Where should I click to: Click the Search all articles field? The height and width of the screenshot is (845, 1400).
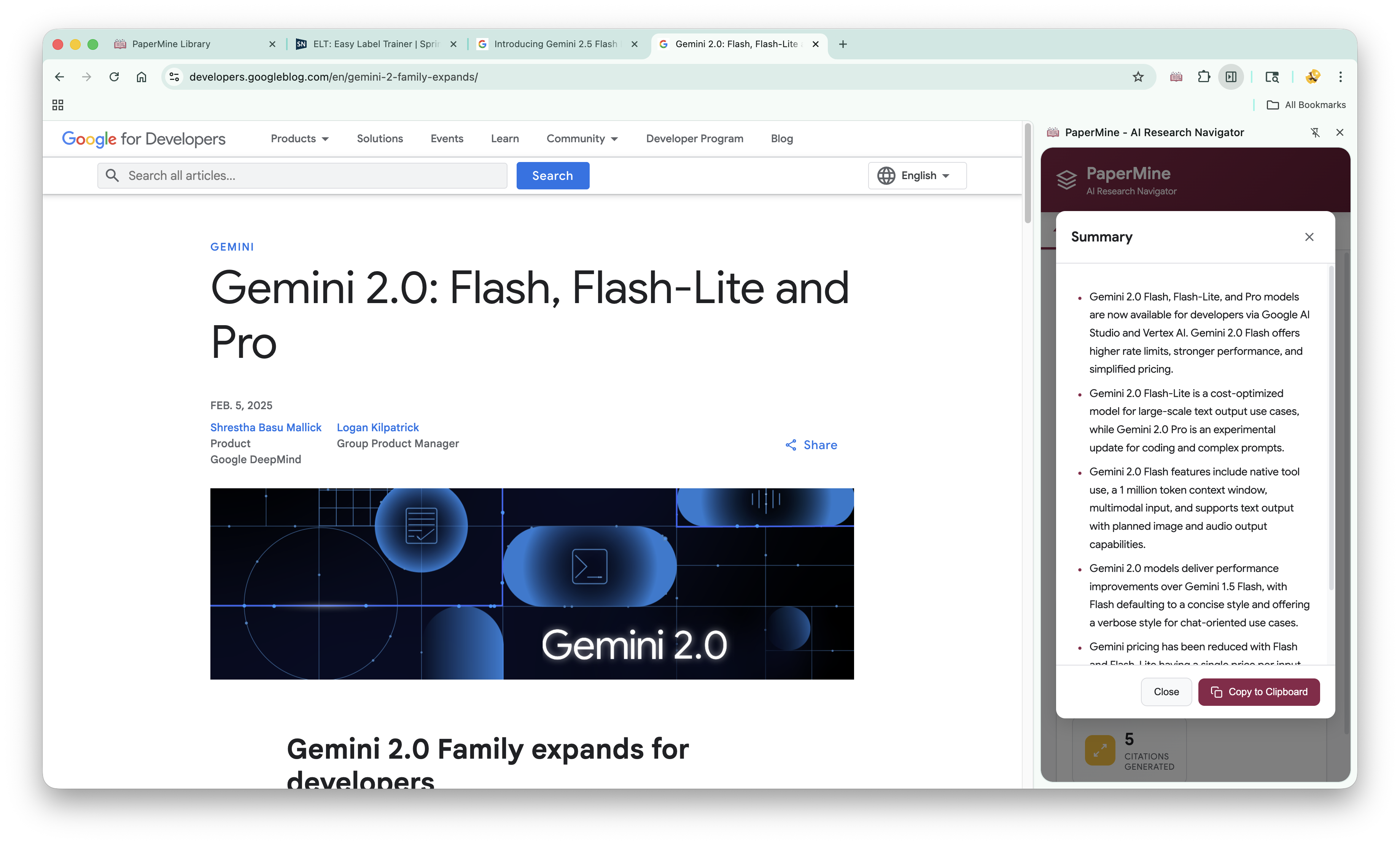pos(312,175)
